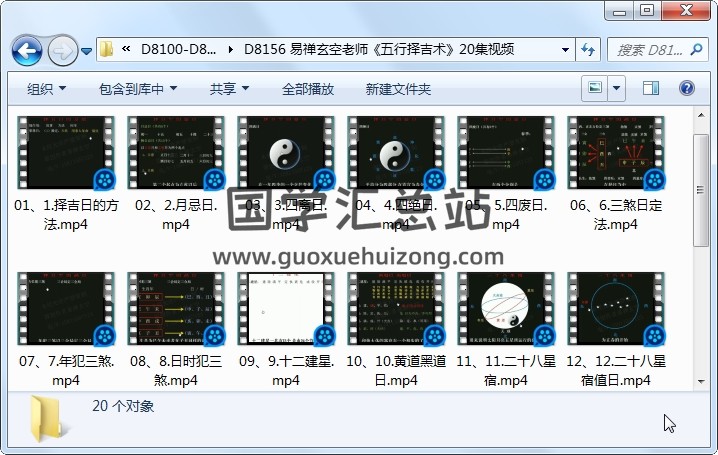
Task: Click scrollbar up arrow
Action: click(x=701, y=115)
